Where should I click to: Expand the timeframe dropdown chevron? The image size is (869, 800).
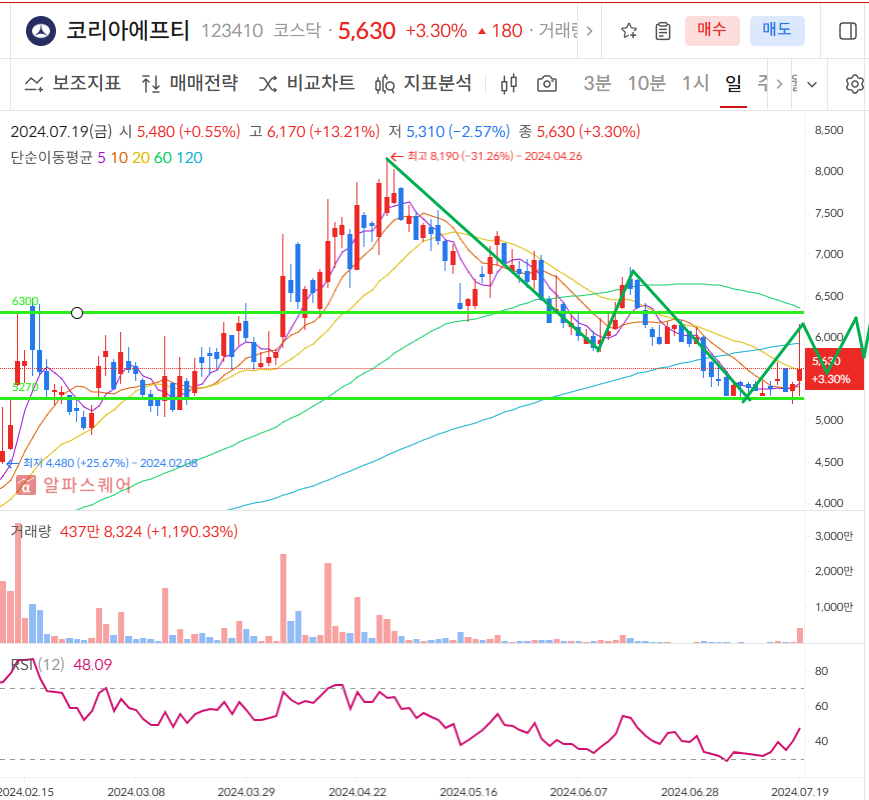click(x=813, y=86)
